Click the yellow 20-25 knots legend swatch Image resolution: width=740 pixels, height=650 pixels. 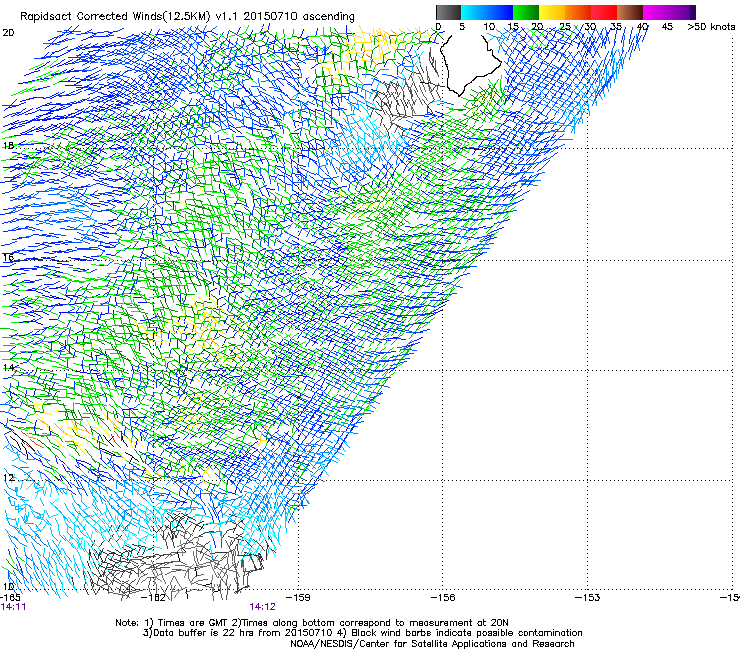[x=552, y=12]
